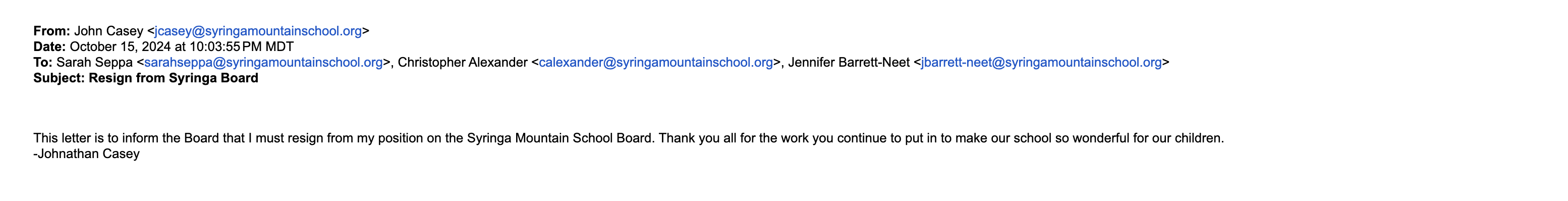
Task: Click the bold Subject label
Action: point(59,79)
